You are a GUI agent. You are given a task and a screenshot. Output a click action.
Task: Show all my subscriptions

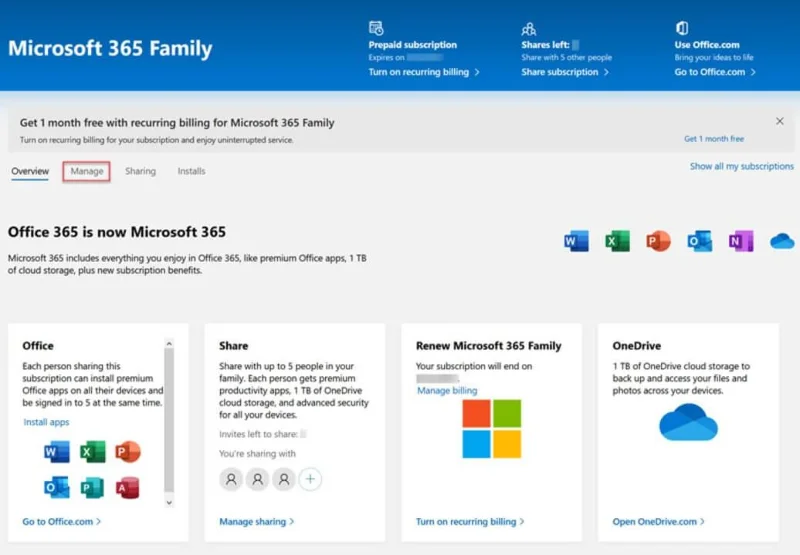742,166
